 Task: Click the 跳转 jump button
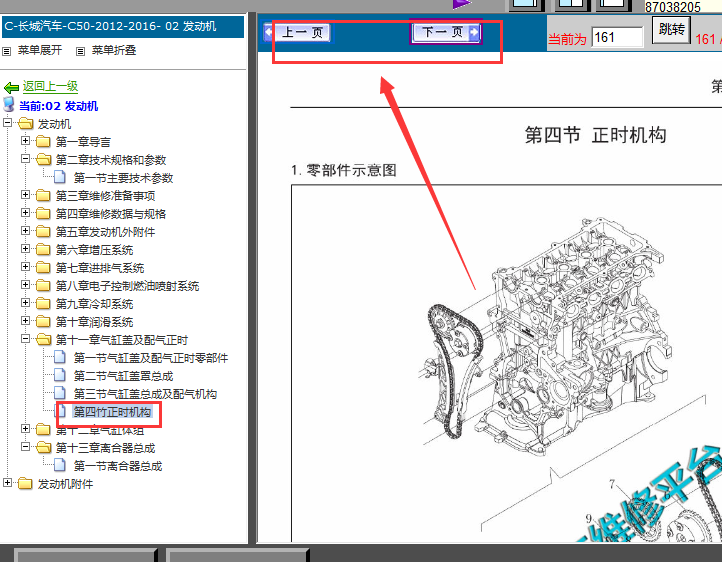coord(671,30)
